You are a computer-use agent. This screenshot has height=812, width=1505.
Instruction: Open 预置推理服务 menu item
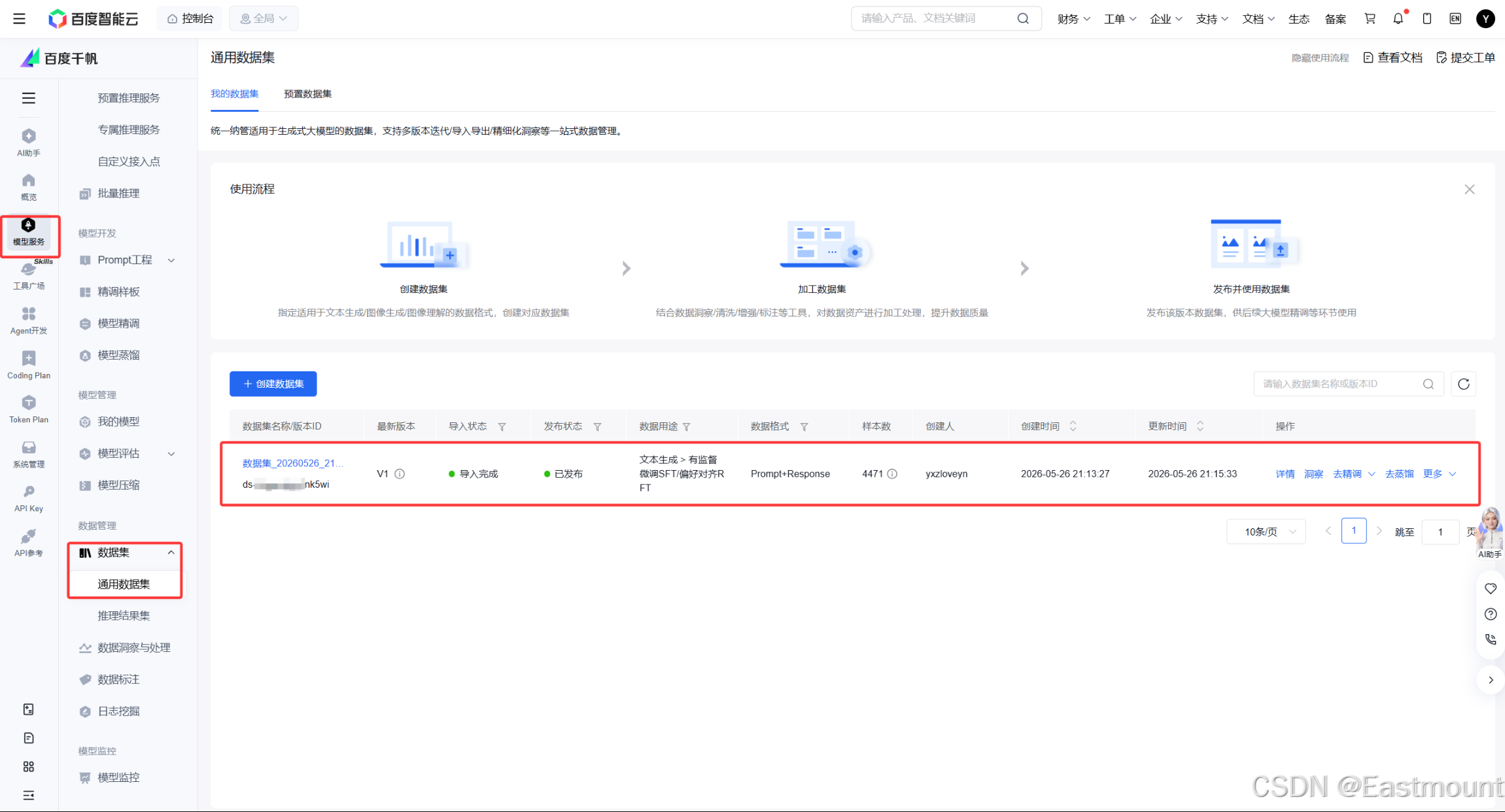pyautogui.click(x=129, y=98)
